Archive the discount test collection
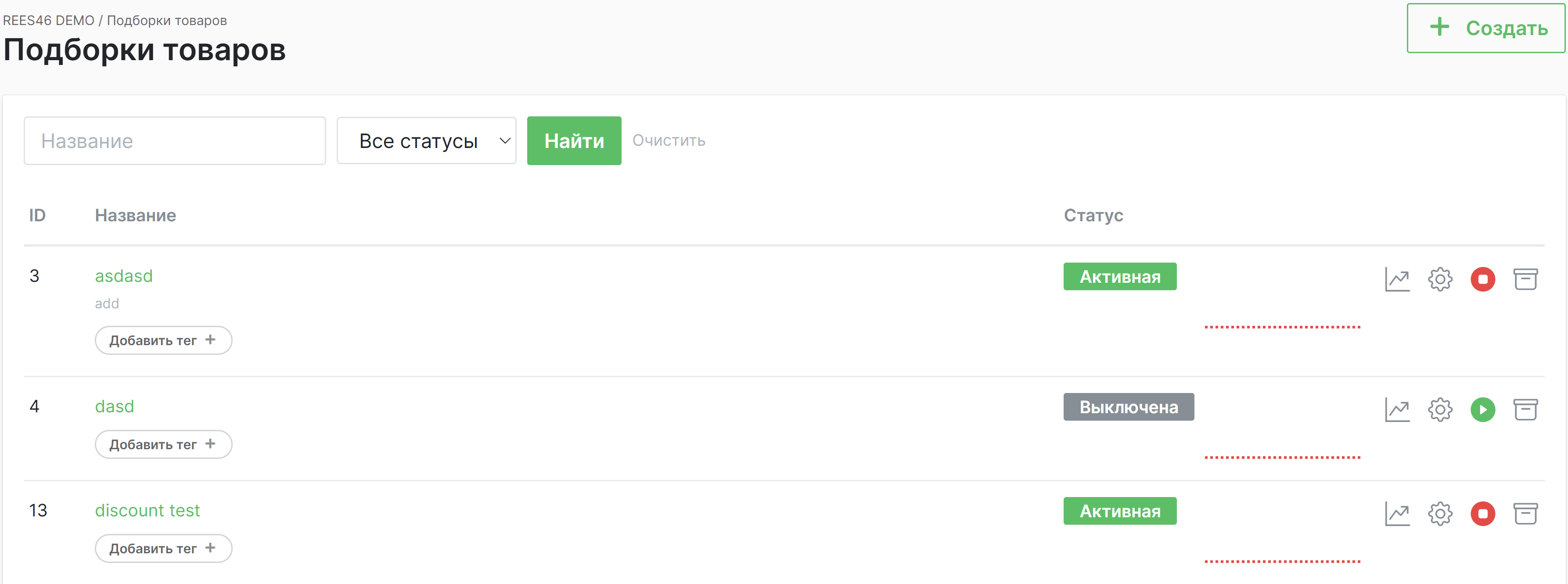Image resolution: width=1568 pixels, height=584 pixels. pos(1525,514)
